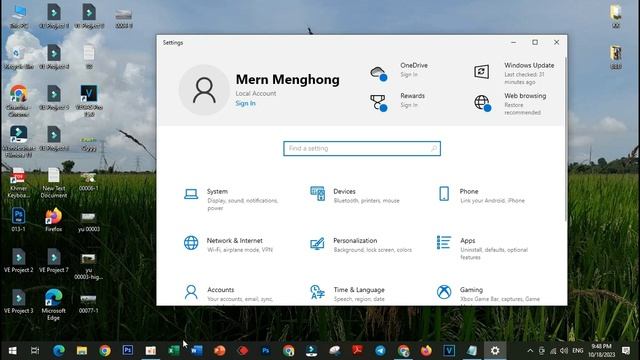Screen dimensions: 640x360
Task: Open the Windows Start menu
Action: click(12, 351)
